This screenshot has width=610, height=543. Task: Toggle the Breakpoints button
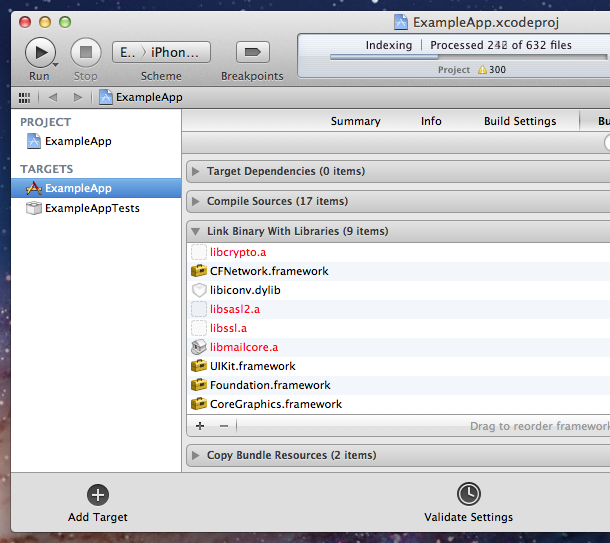(x=253, y=52)
